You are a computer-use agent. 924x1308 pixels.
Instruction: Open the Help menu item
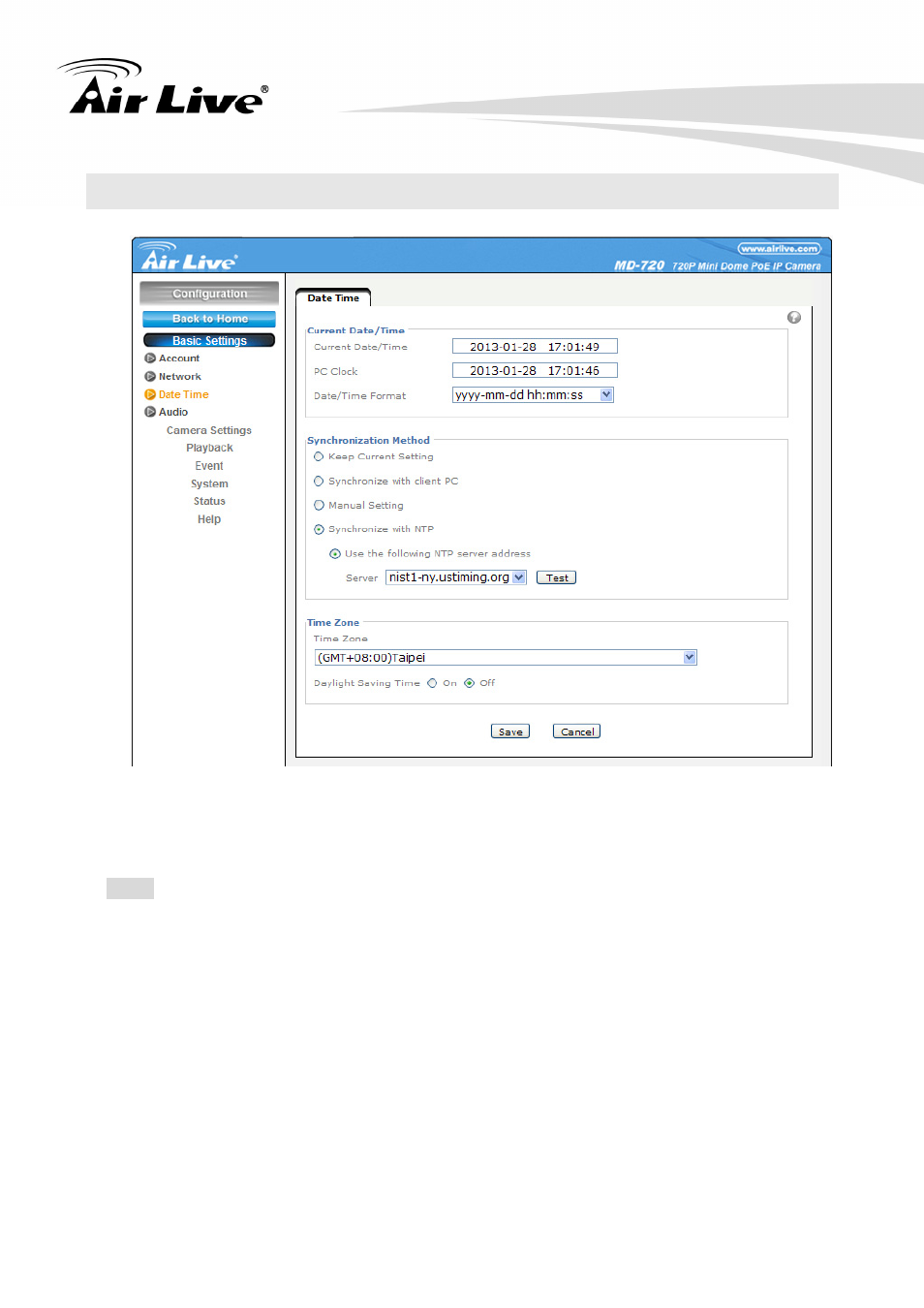click(x=209, y=519)
